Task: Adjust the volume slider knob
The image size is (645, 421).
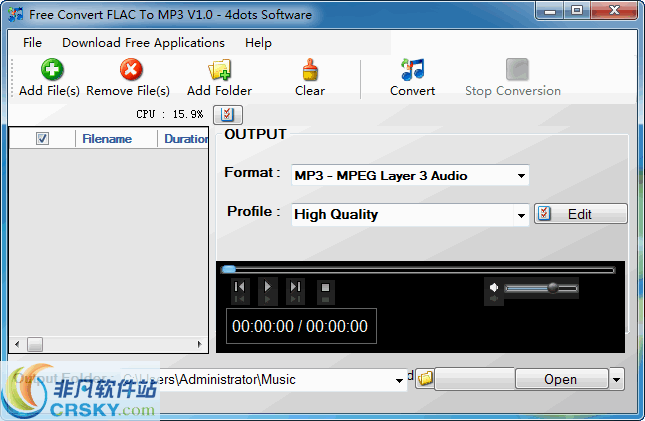Action: pyautogui.click(x=553, y=288)
